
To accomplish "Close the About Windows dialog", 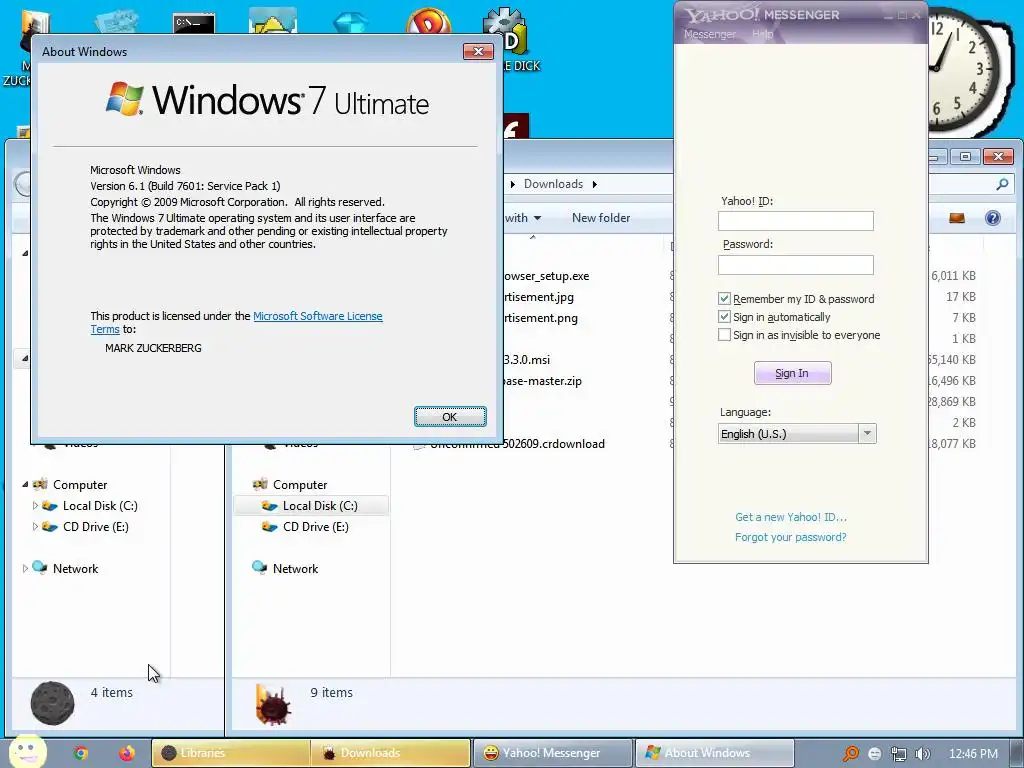I will click(478, 52).
